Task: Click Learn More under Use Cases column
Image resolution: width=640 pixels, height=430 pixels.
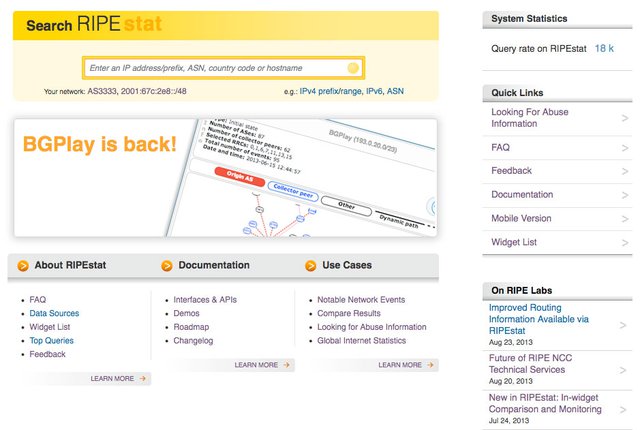Action: point(406,365)
